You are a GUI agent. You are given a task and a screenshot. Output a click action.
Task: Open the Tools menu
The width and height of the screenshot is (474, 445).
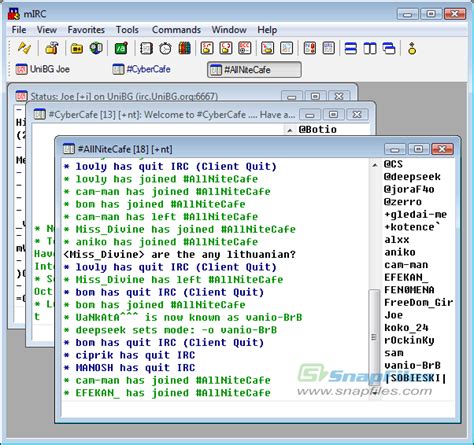click(x=127, y=30)
